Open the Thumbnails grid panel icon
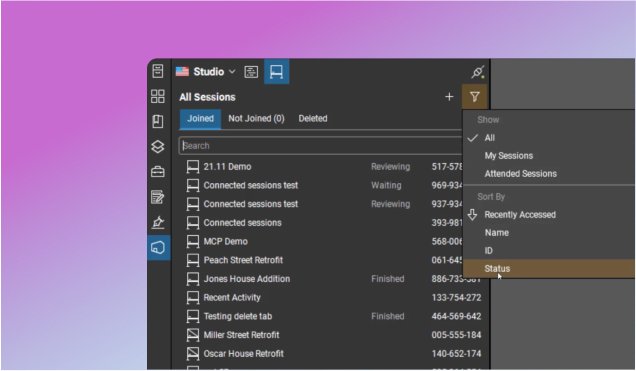Screen dimensions: 636x371 (158, 96)
